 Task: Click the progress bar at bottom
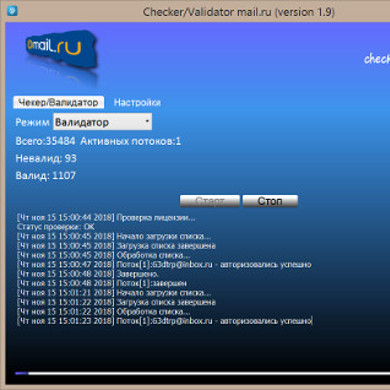point(203,373)
